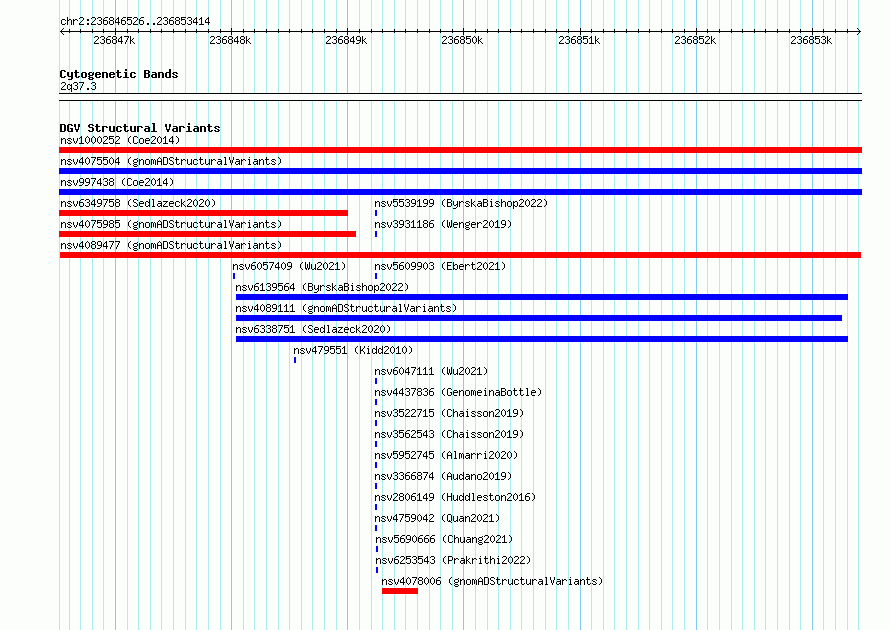Click the nsv6139564 (ByrskaBishop2022) blue bar
The image size is (890, 630).
point(541,297)
